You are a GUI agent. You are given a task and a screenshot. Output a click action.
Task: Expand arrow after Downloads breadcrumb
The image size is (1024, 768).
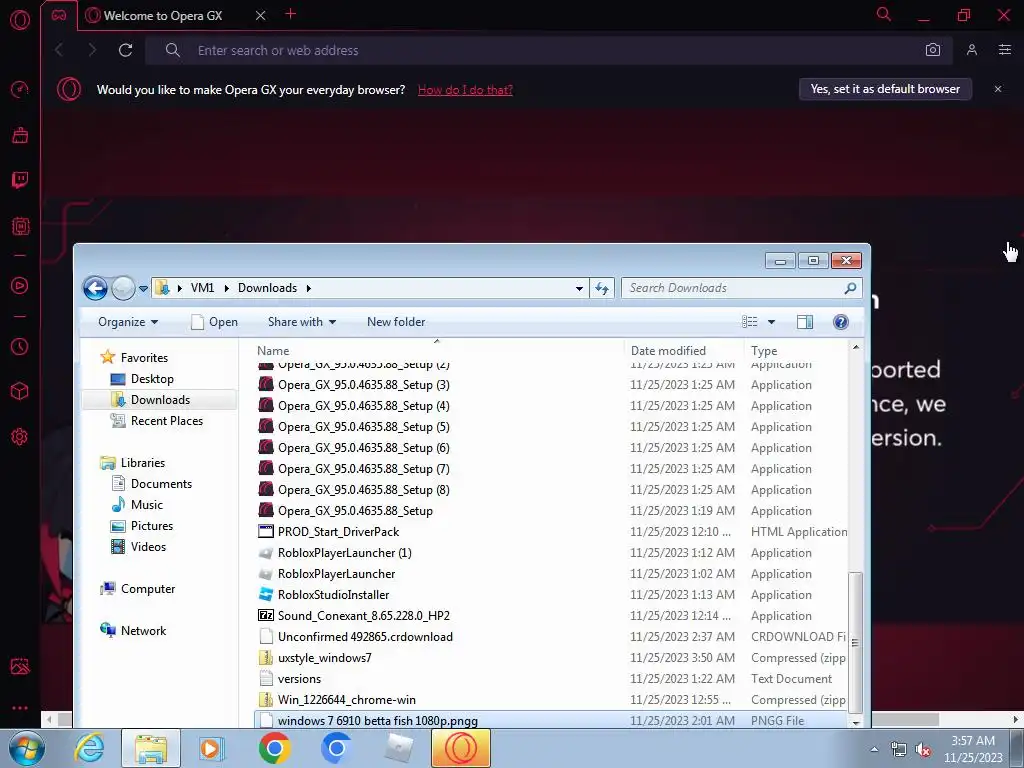point(308,288)
